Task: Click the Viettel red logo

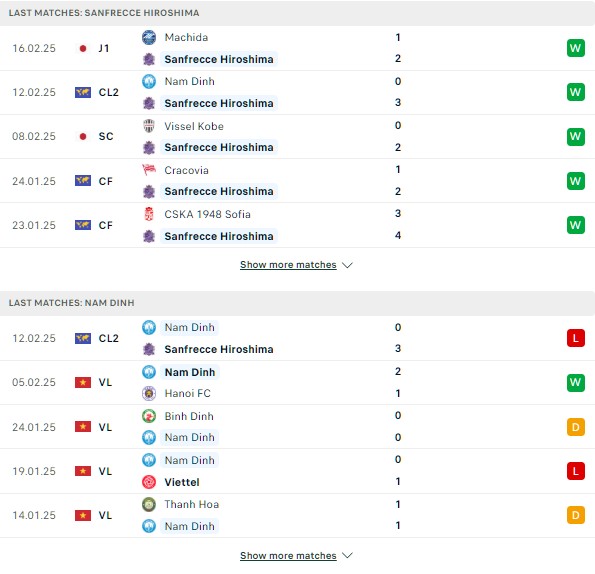Action: click(x=149, y=482)
